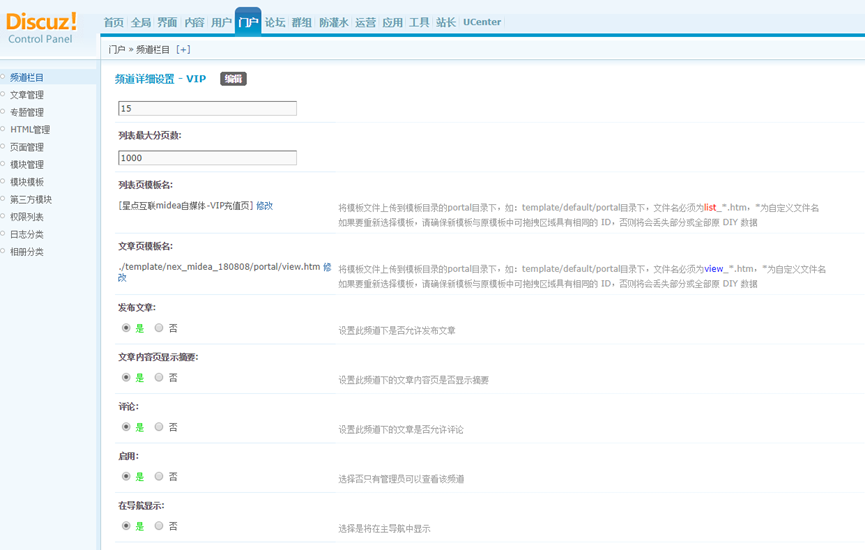
Task: Click 修改 link for 列表页模板名
Action: coord(265,206)
